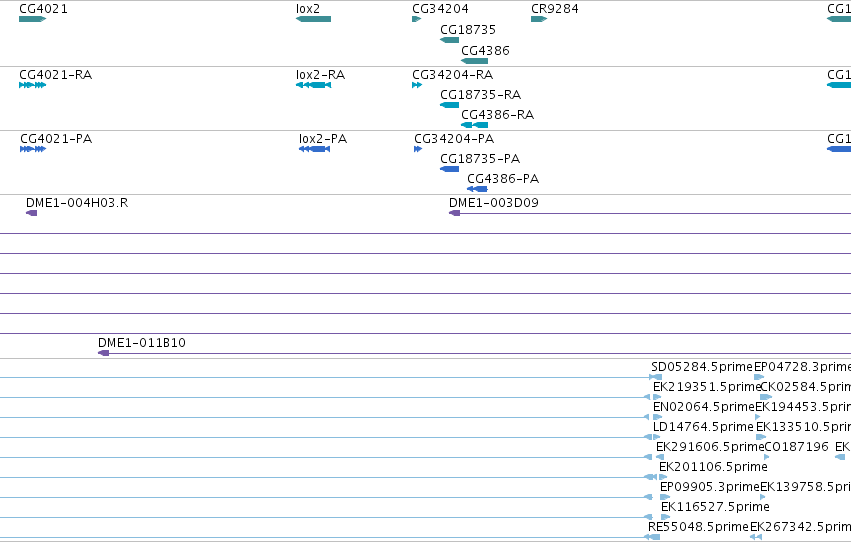Select the CG4021-RA transcript glyph
Screen dimensions: 851x542
(x=33, y=85)
